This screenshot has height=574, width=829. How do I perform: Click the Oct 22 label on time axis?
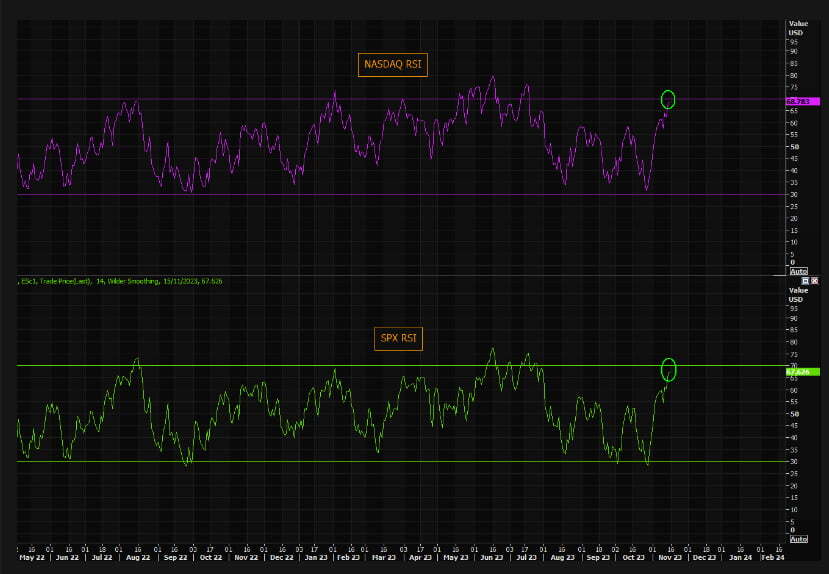pyautogui.click(x=210, y=558)
